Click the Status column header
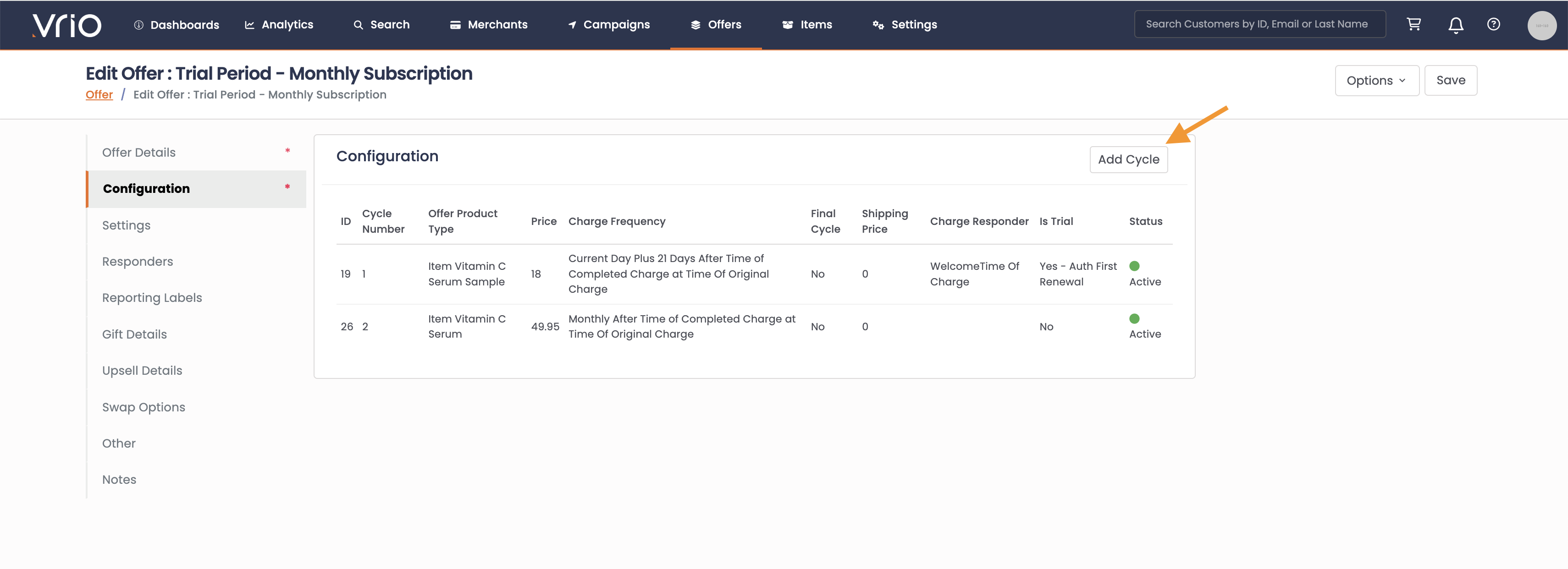 [x=1146, y=222]
